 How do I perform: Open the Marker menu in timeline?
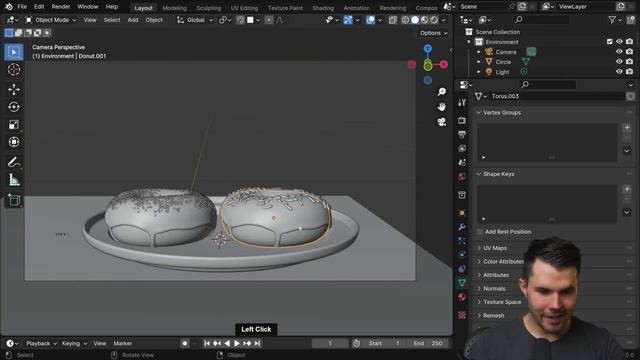[122, 344]
